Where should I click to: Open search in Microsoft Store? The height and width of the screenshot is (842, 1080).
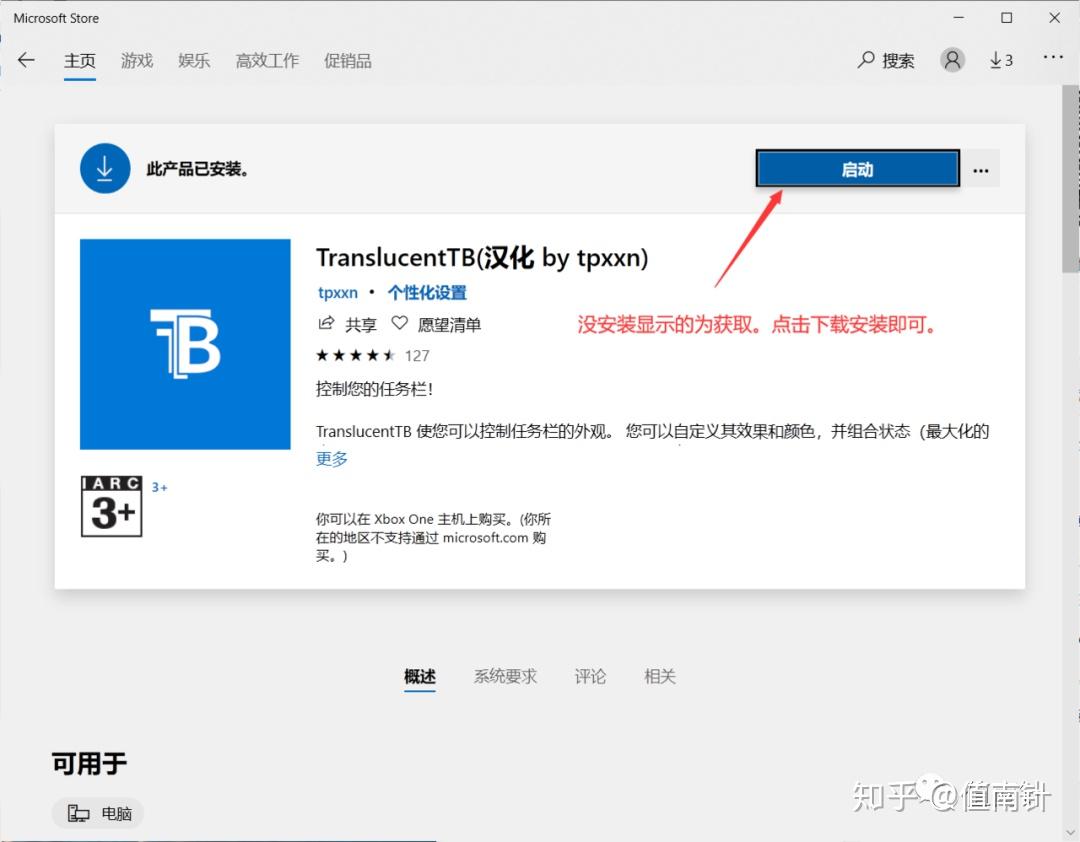pos(885,60)
